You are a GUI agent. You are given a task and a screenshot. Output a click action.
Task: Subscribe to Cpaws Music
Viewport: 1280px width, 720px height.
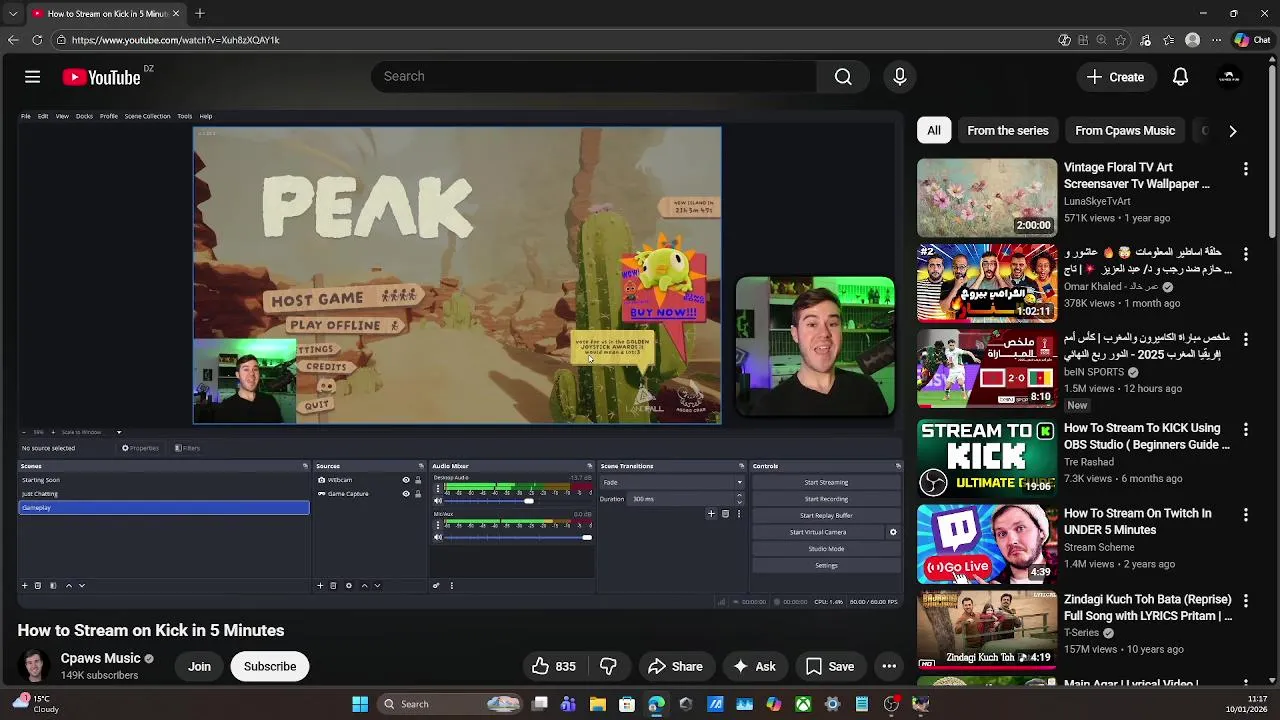270,666
